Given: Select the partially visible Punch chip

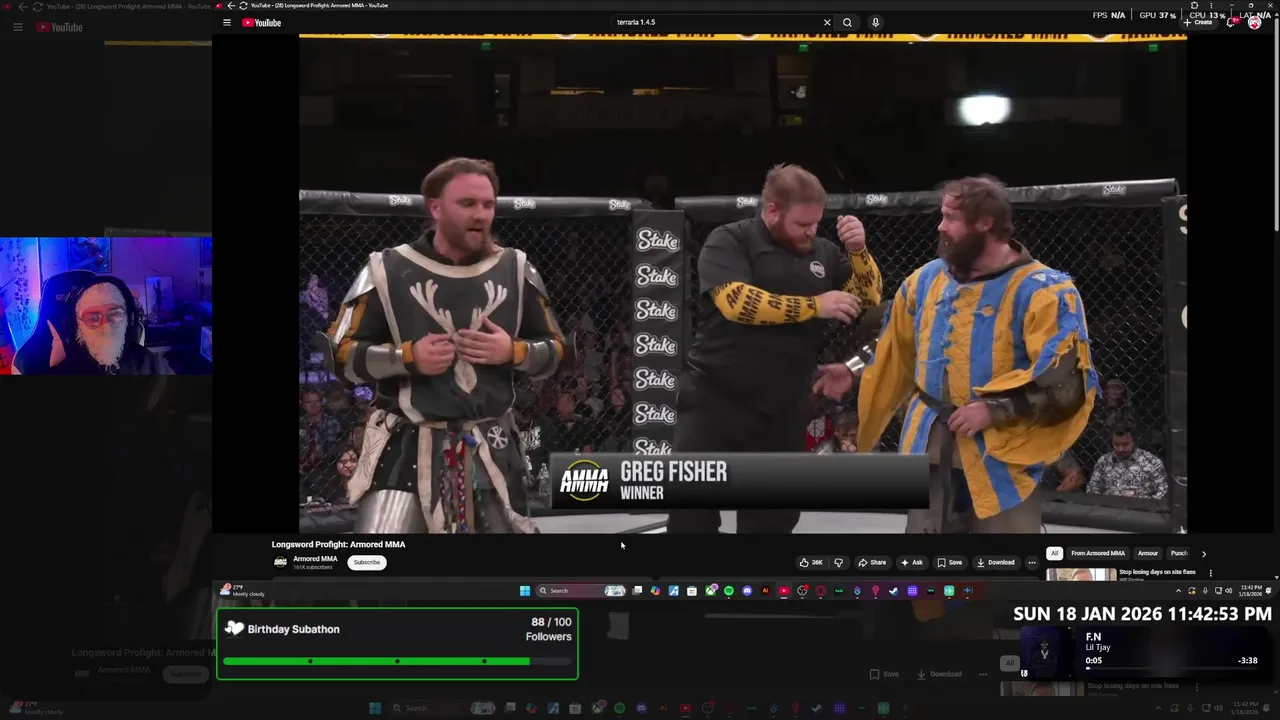Looking at the screenshot, I should click(x=1179, y=553).
